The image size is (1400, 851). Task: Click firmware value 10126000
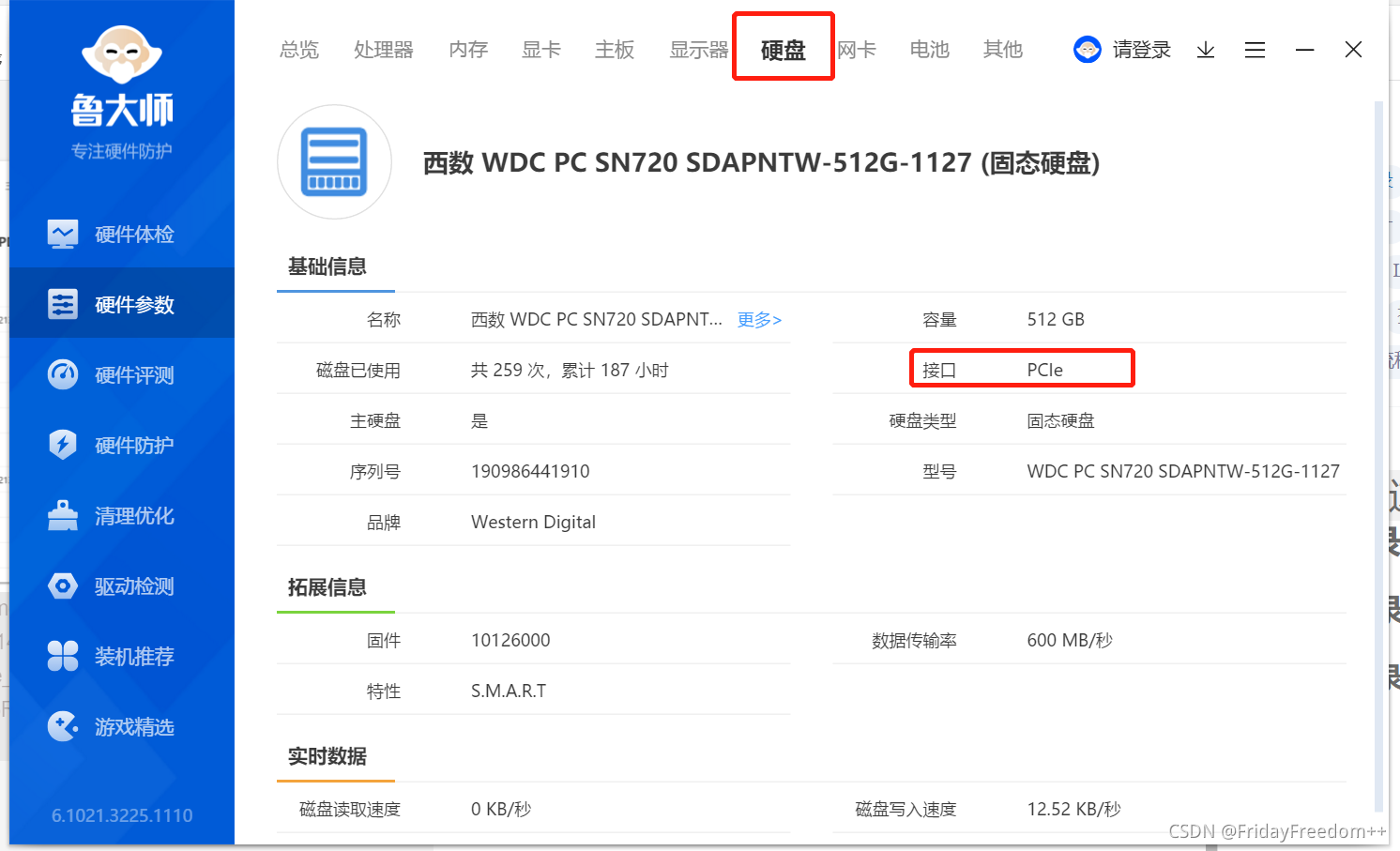pos(510,640)
